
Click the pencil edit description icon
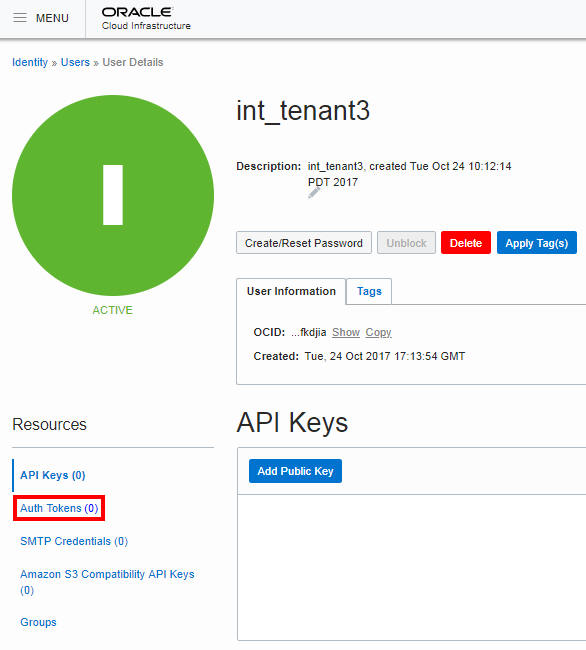point(314,193)
